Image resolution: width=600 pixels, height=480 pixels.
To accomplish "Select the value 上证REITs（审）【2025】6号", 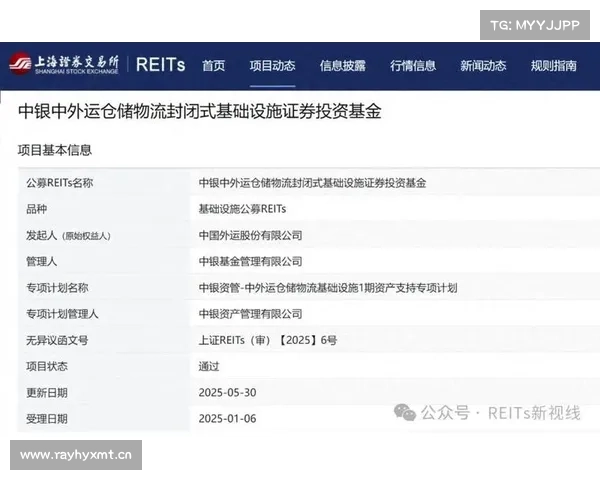I will 268,340.
